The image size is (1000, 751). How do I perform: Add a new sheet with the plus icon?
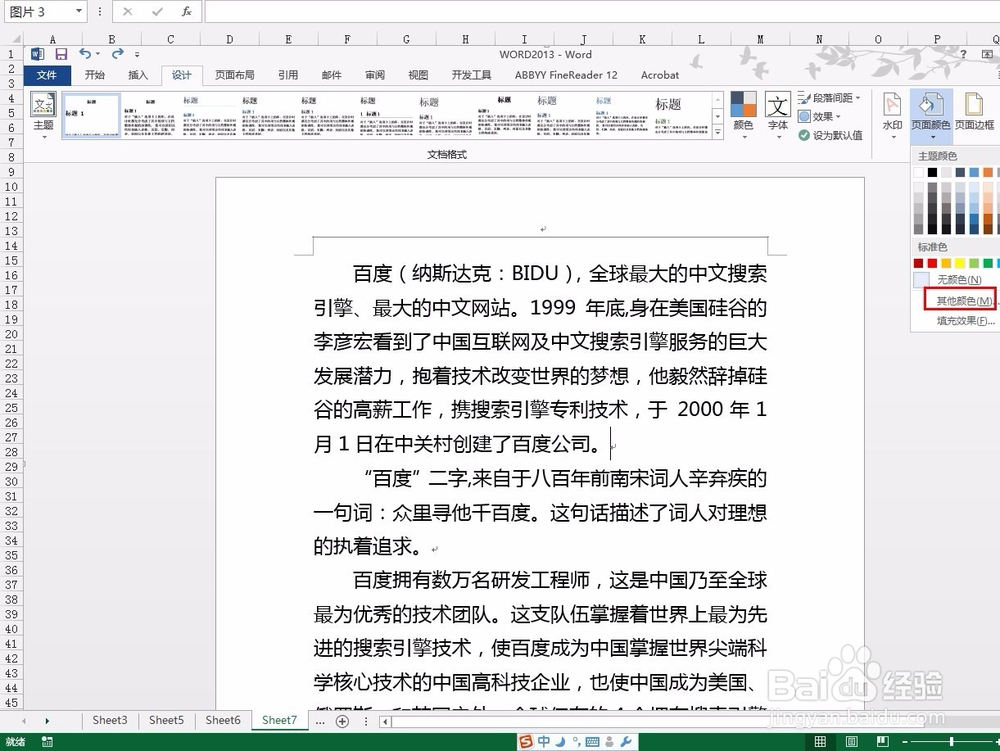[x=342, y=721]
